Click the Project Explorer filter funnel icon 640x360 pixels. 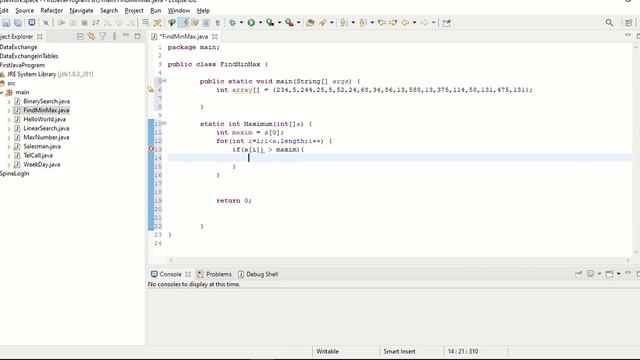coord(103,36)
